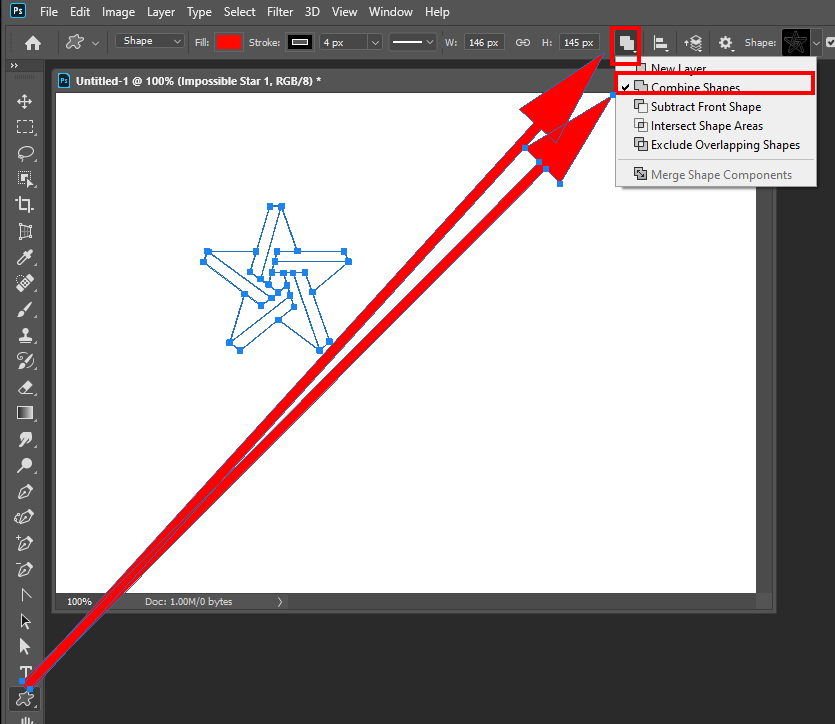The image size is (835, 724).
Task: Select the Gradient tool
Action: [25, 413]
